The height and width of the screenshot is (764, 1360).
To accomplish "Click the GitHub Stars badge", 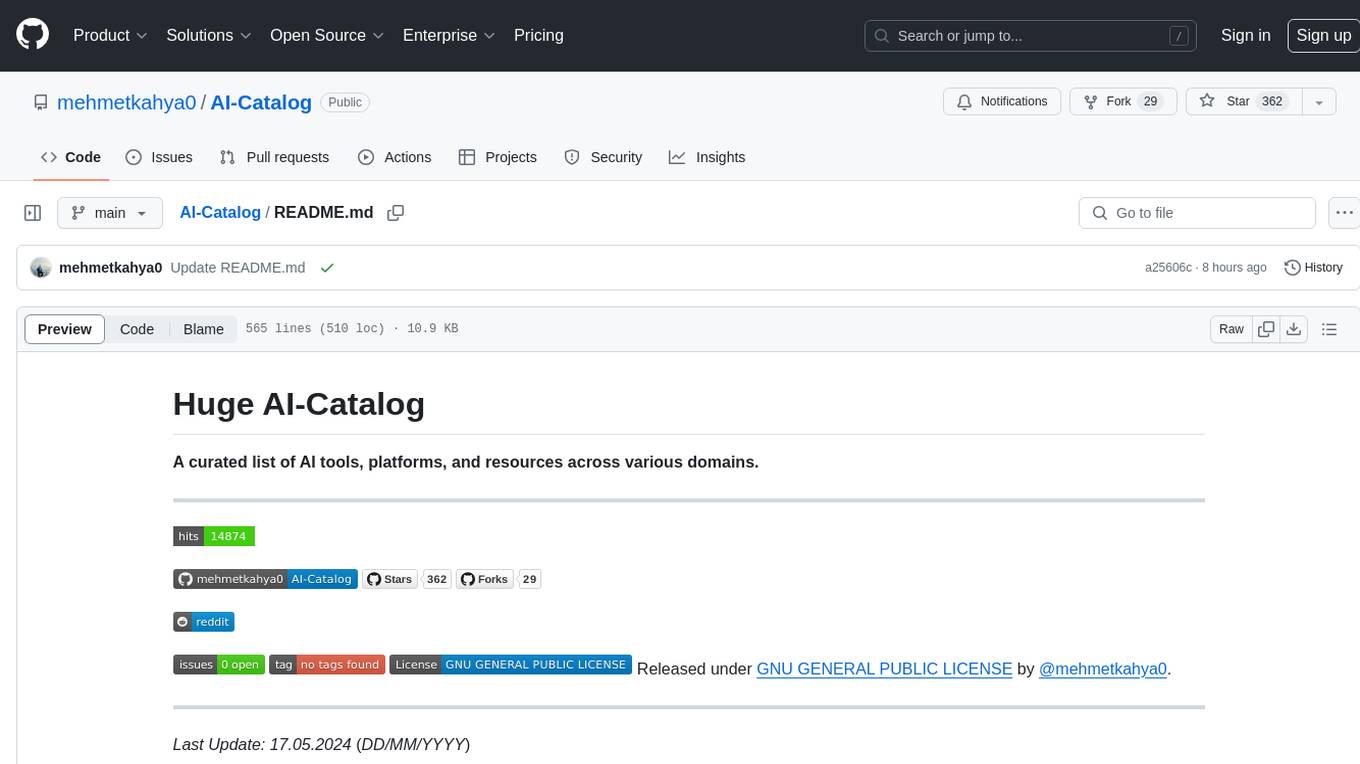I will [x=389, y=579].
